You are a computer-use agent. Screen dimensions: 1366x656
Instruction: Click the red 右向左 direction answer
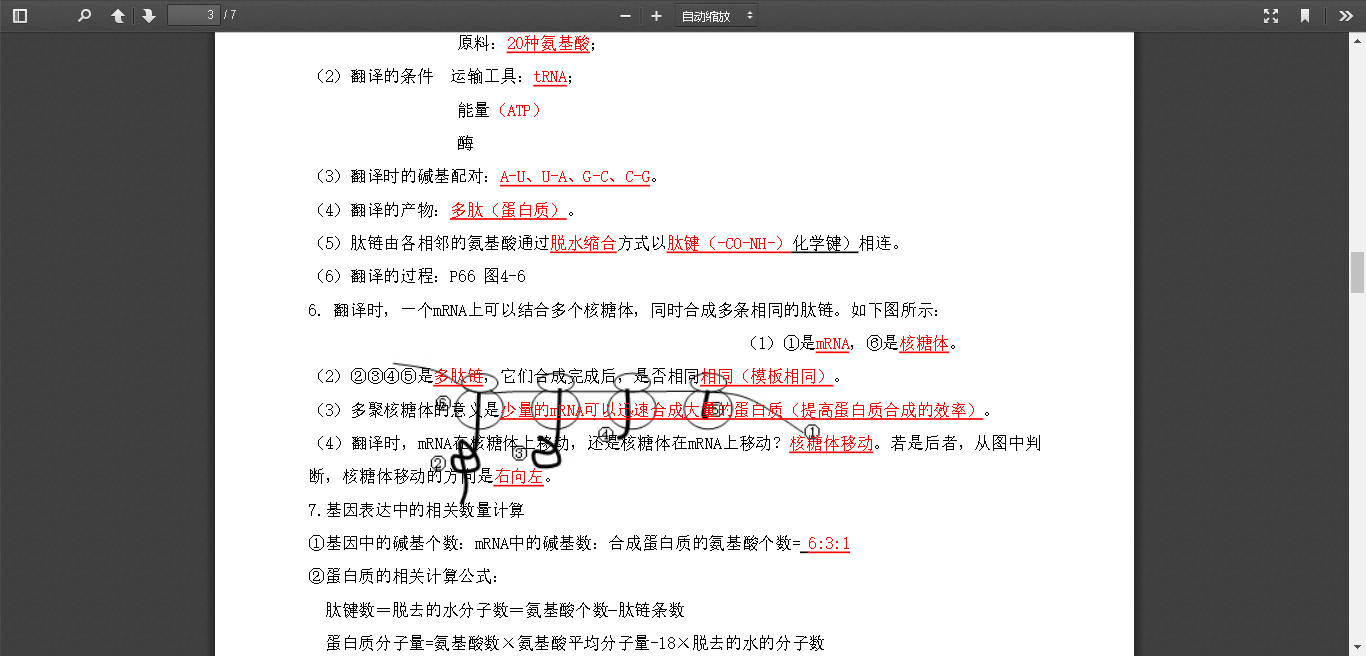click(519, 477)
